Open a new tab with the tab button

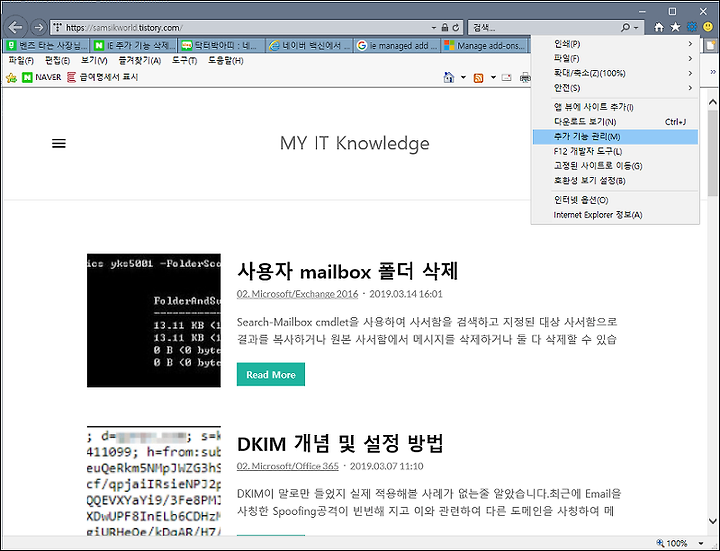point(711,45)
